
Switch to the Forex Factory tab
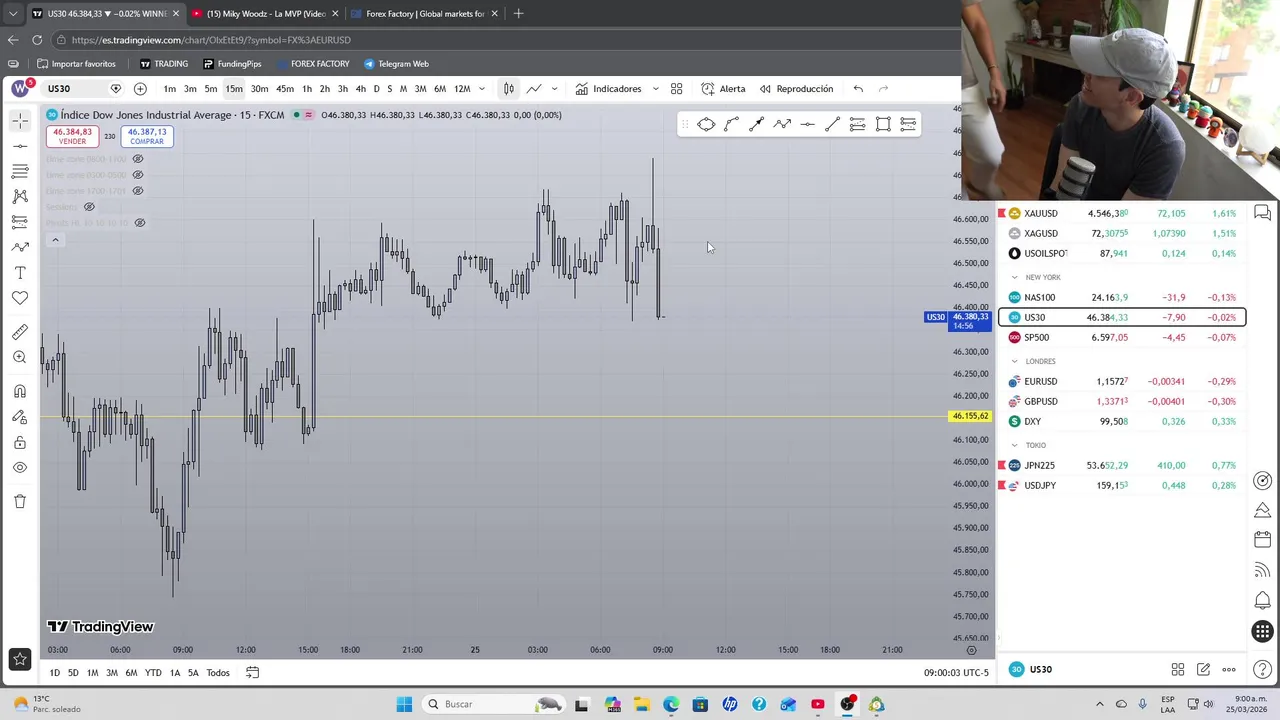[x=425, y=14]
